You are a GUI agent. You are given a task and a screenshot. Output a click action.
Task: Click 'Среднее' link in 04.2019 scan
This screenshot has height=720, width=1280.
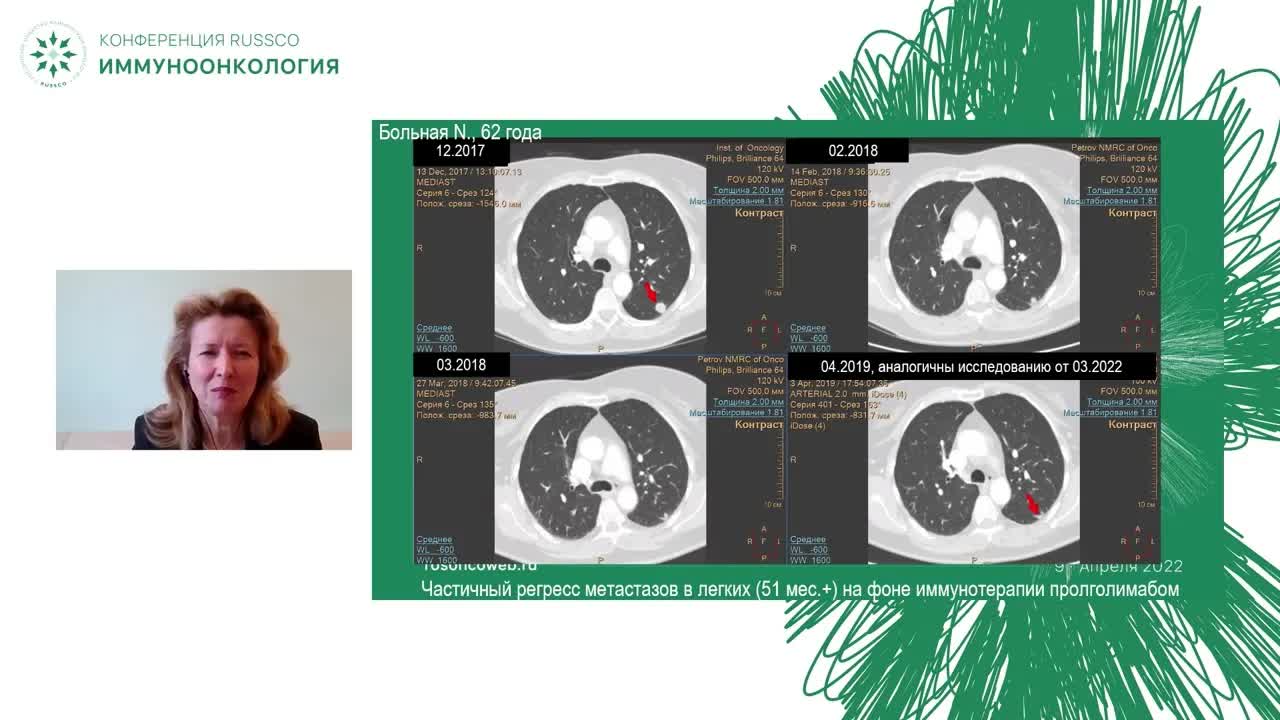[808, 539]
